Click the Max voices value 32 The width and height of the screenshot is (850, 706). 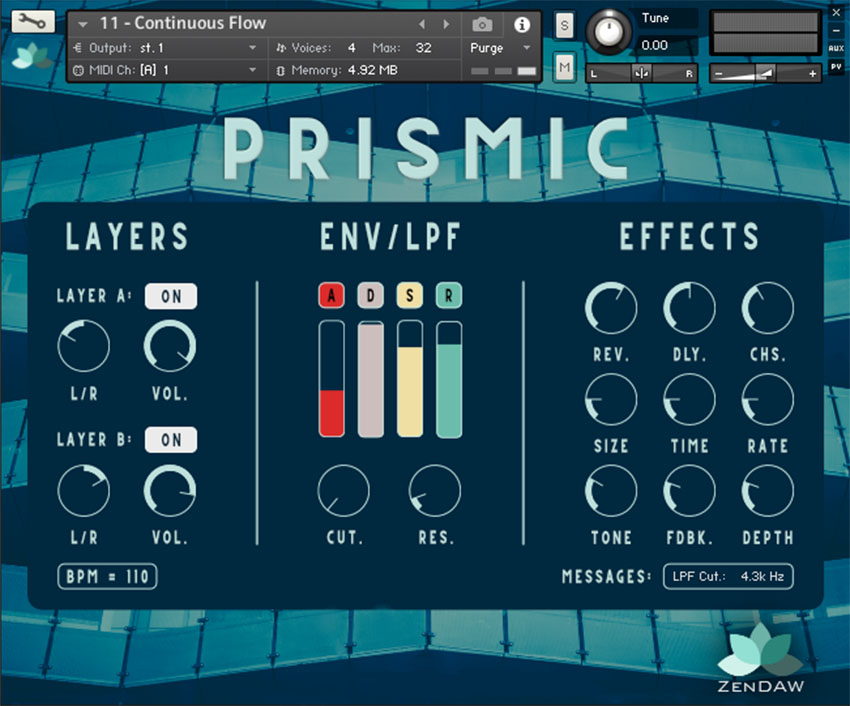423,48
